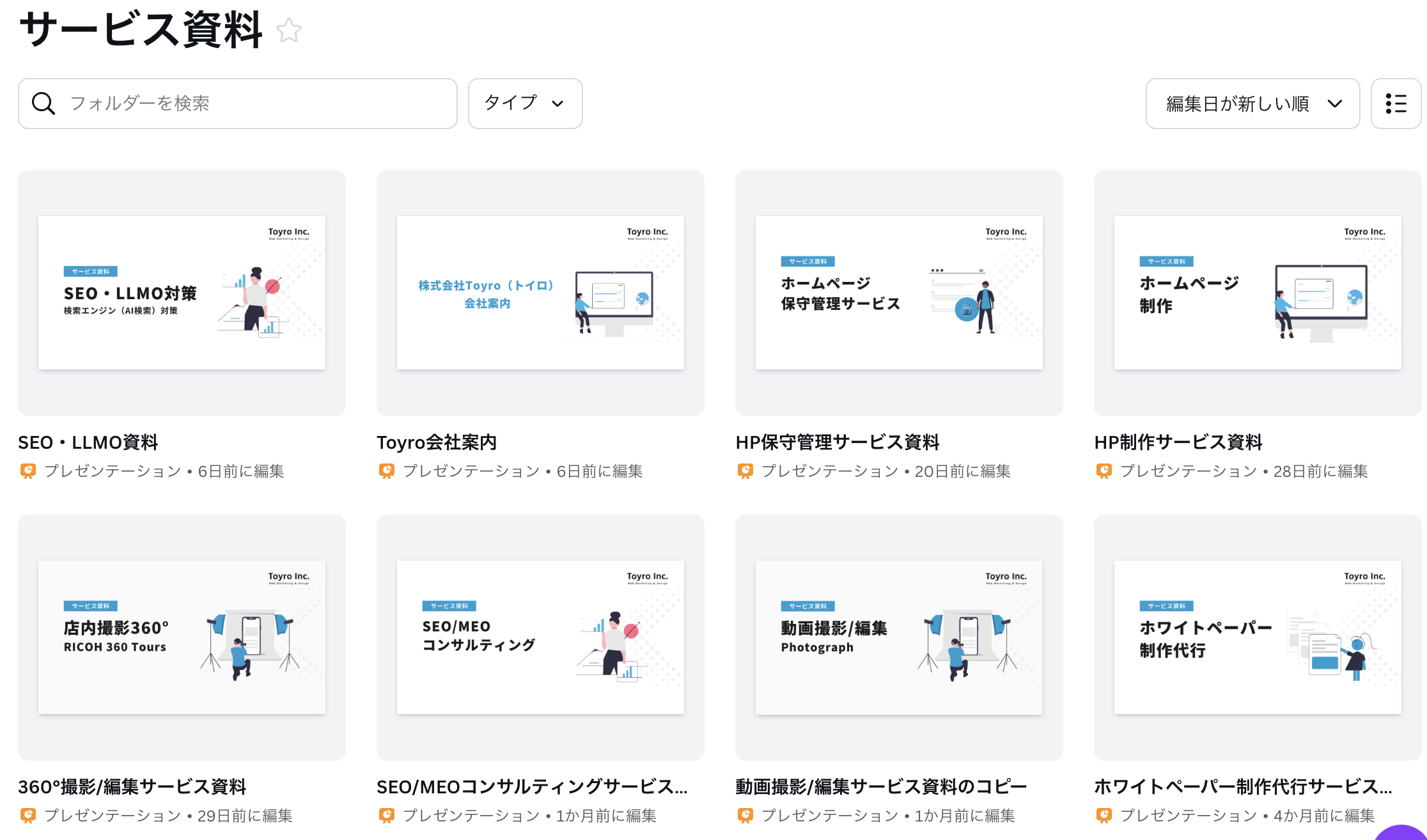Switch to list view layout

(x=1396, y=103)
